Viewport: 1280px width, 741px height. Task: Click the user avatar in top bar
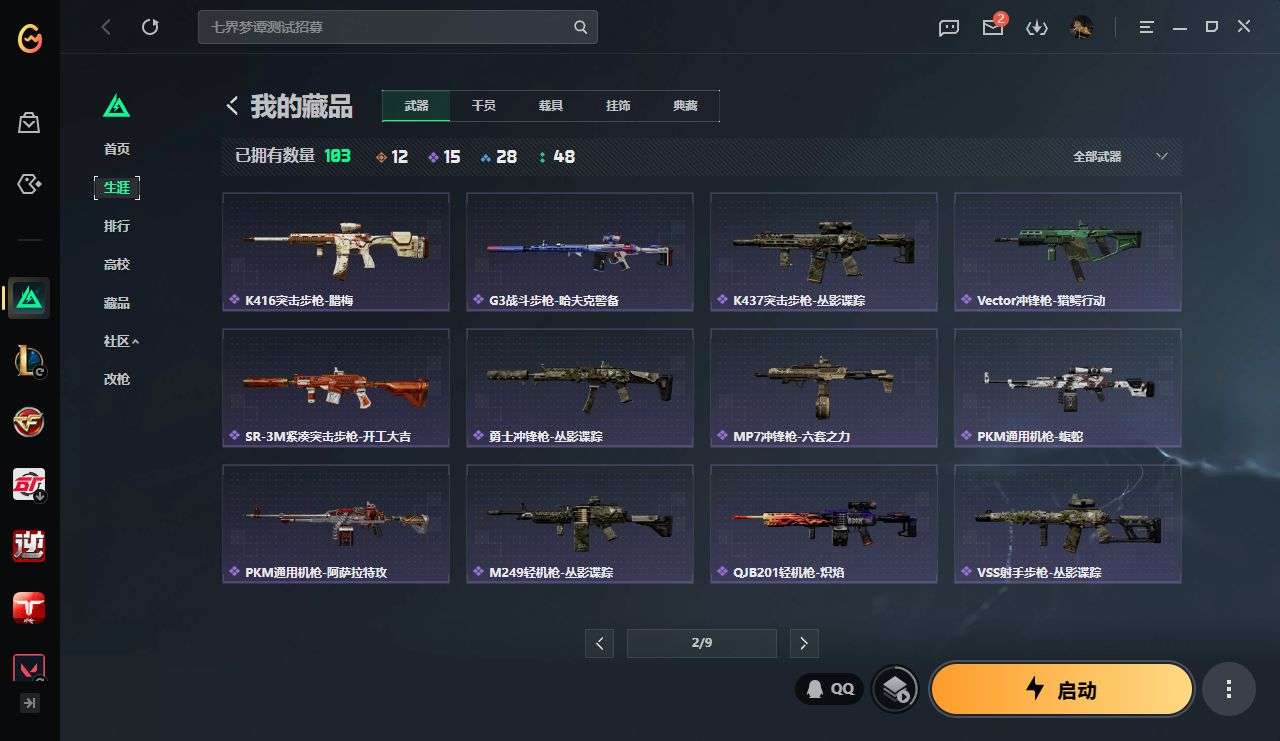(x=1081, y=27)
